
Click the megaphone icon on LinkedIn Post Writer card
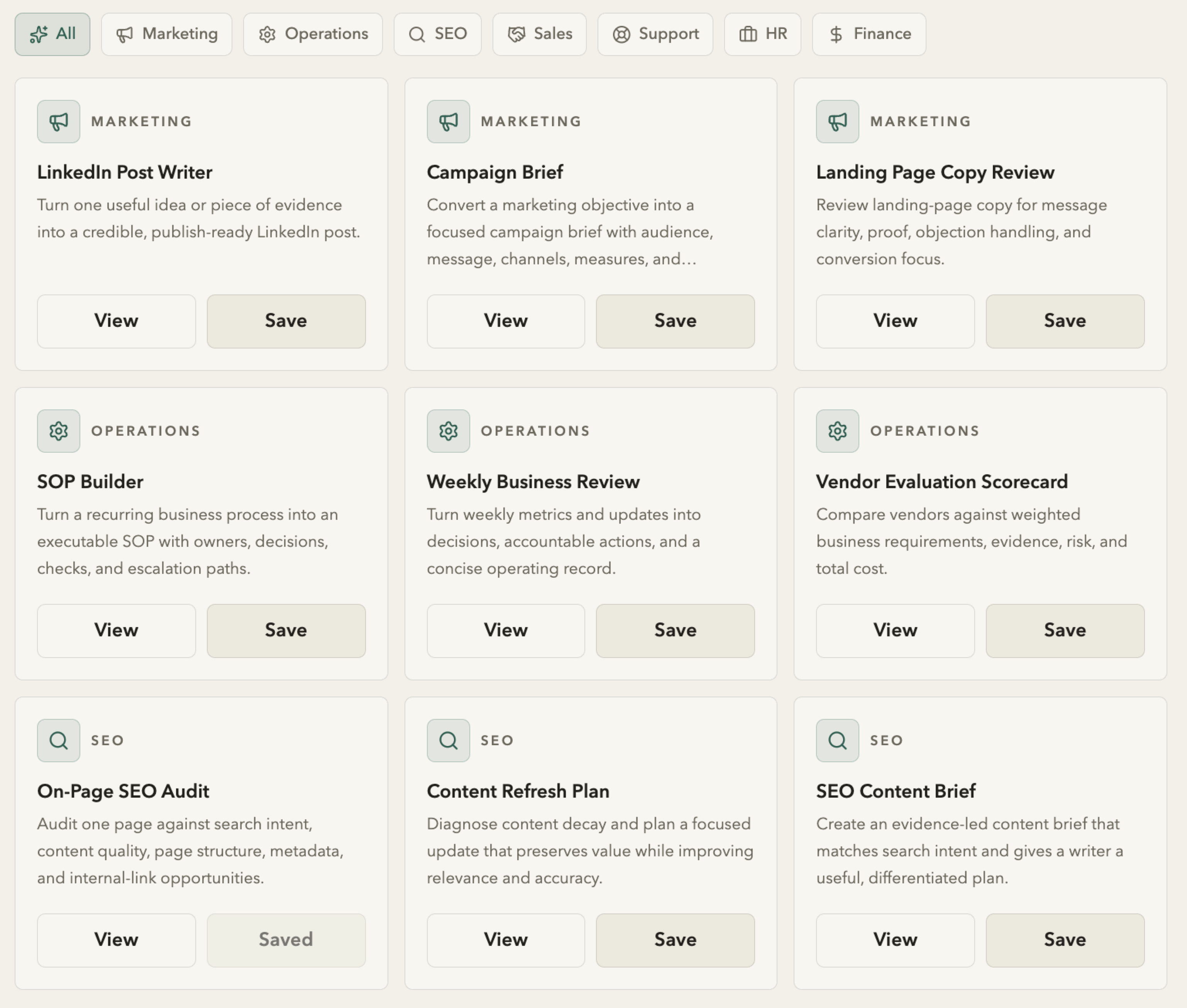click(58, 122)
